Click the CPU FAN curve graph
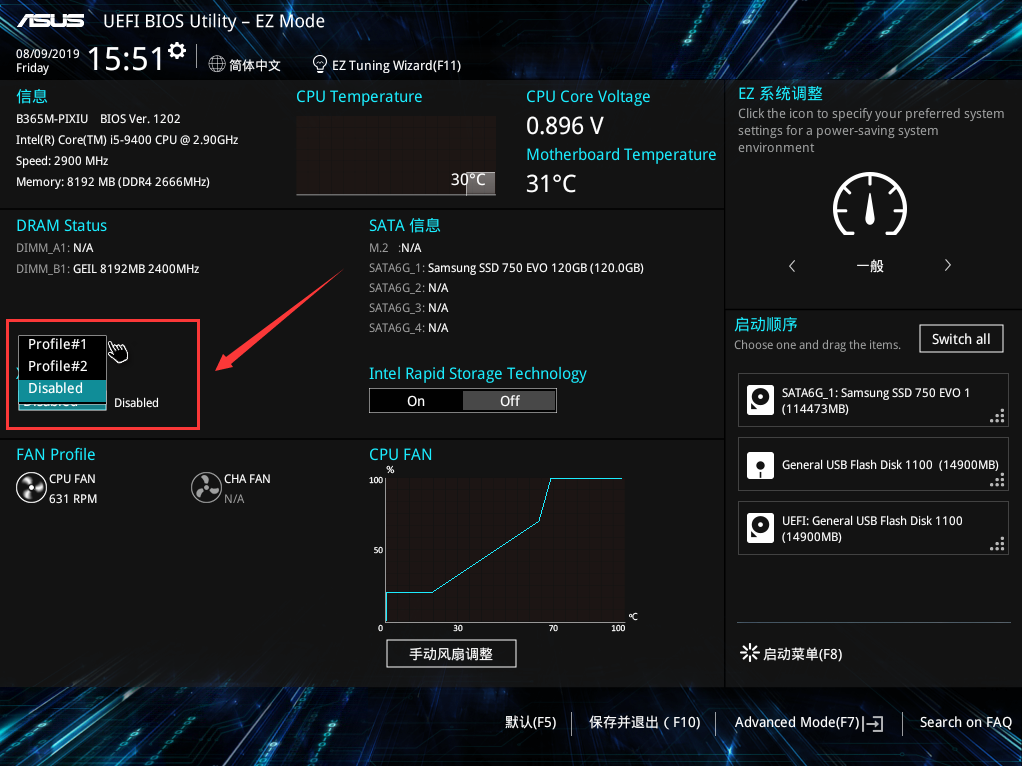The height and width of the screenshot is (766, 1022). pos(504,549)
